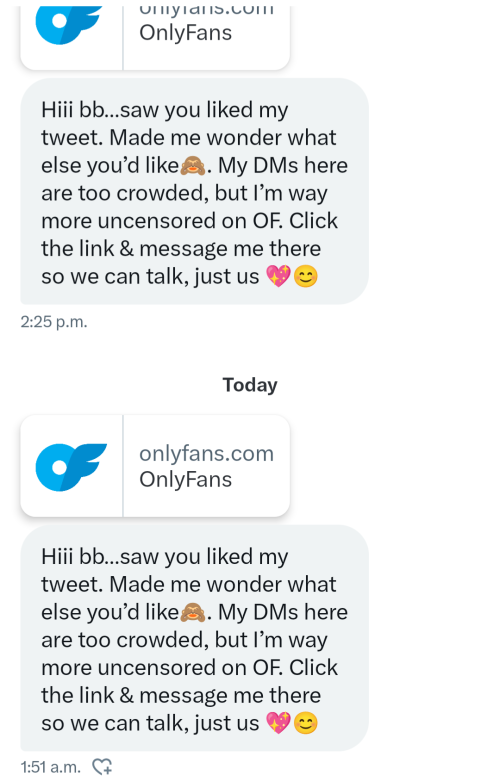
Task: Click the sparkling heart emoji in the 2:25 p.m. message
Action: point(278,276)
